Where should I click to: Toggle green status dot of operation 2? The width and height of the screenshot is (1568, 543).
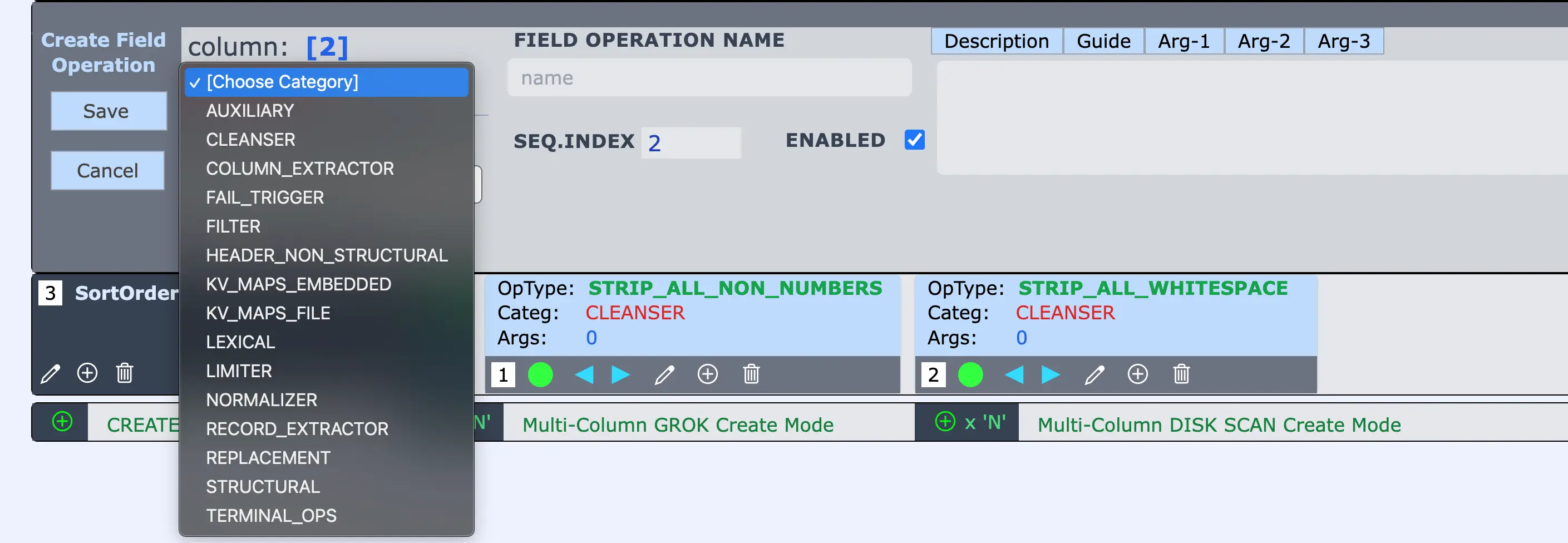(971, 374)
